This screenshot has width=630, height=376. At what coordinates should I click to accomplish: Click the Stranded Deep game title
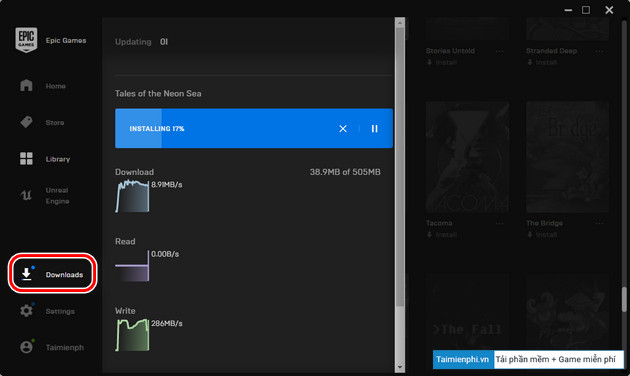coord(551,51)
